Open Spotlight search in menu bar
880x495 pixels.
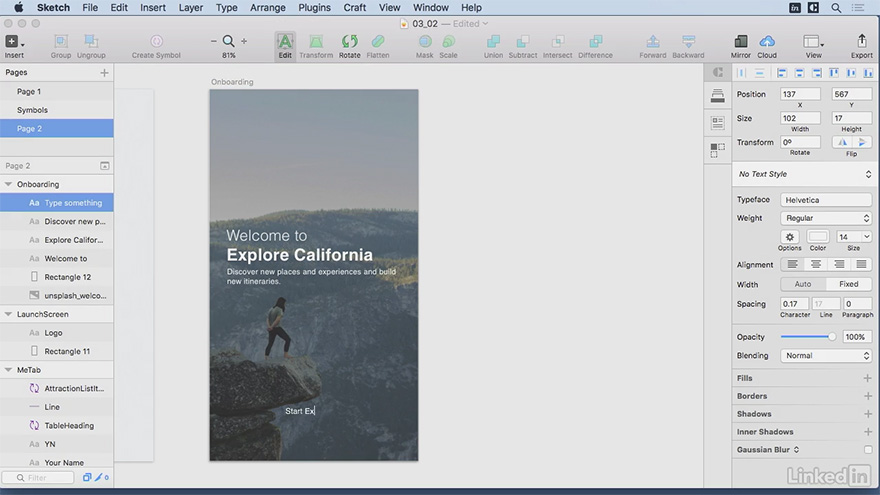pyautogui.click(x=836, y=7)
